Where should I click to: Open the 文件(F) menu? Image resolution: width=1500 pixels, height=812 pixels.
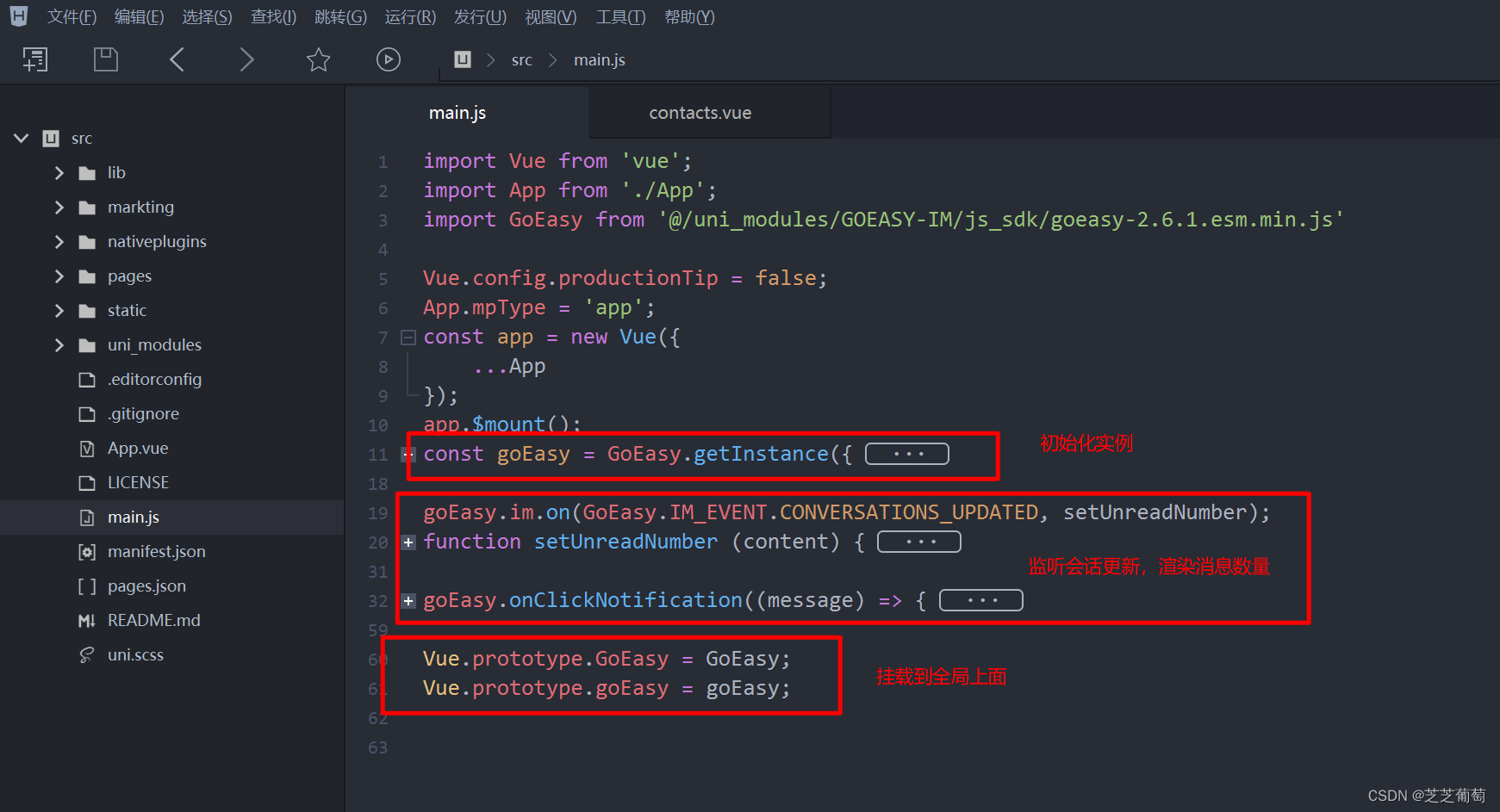pyautogui.click(x=72, y=17)
